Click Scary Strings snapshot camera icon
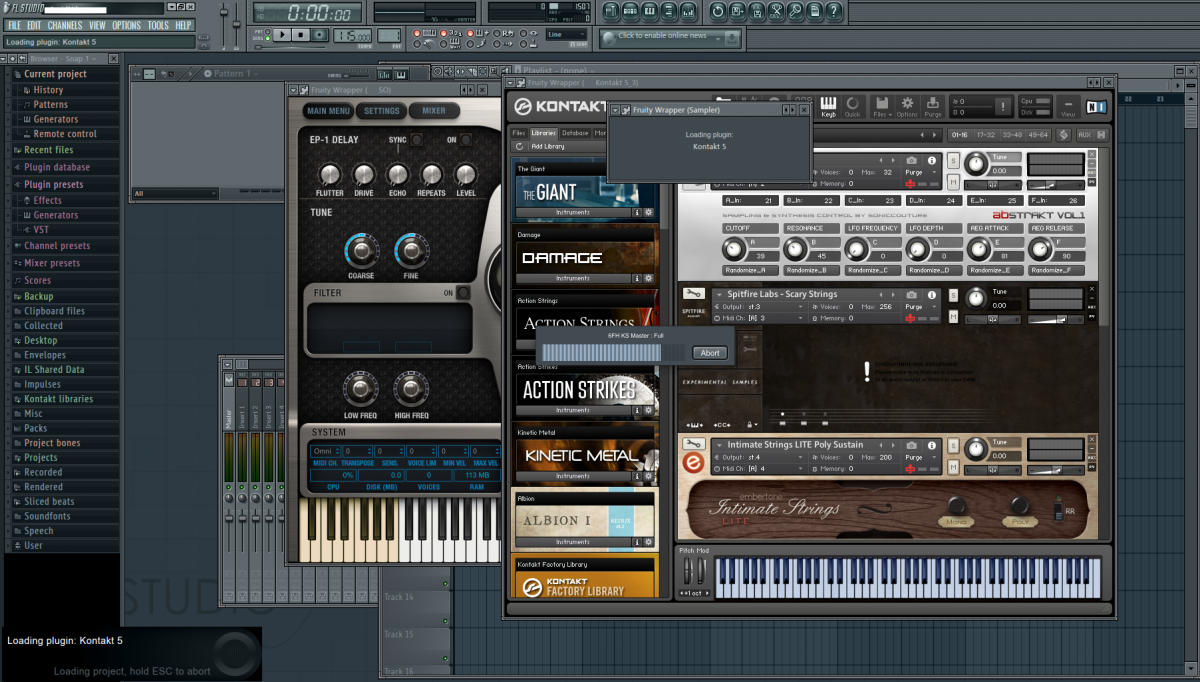The width and height of the screenshot is (1200, 682). [x=911, y=295]
